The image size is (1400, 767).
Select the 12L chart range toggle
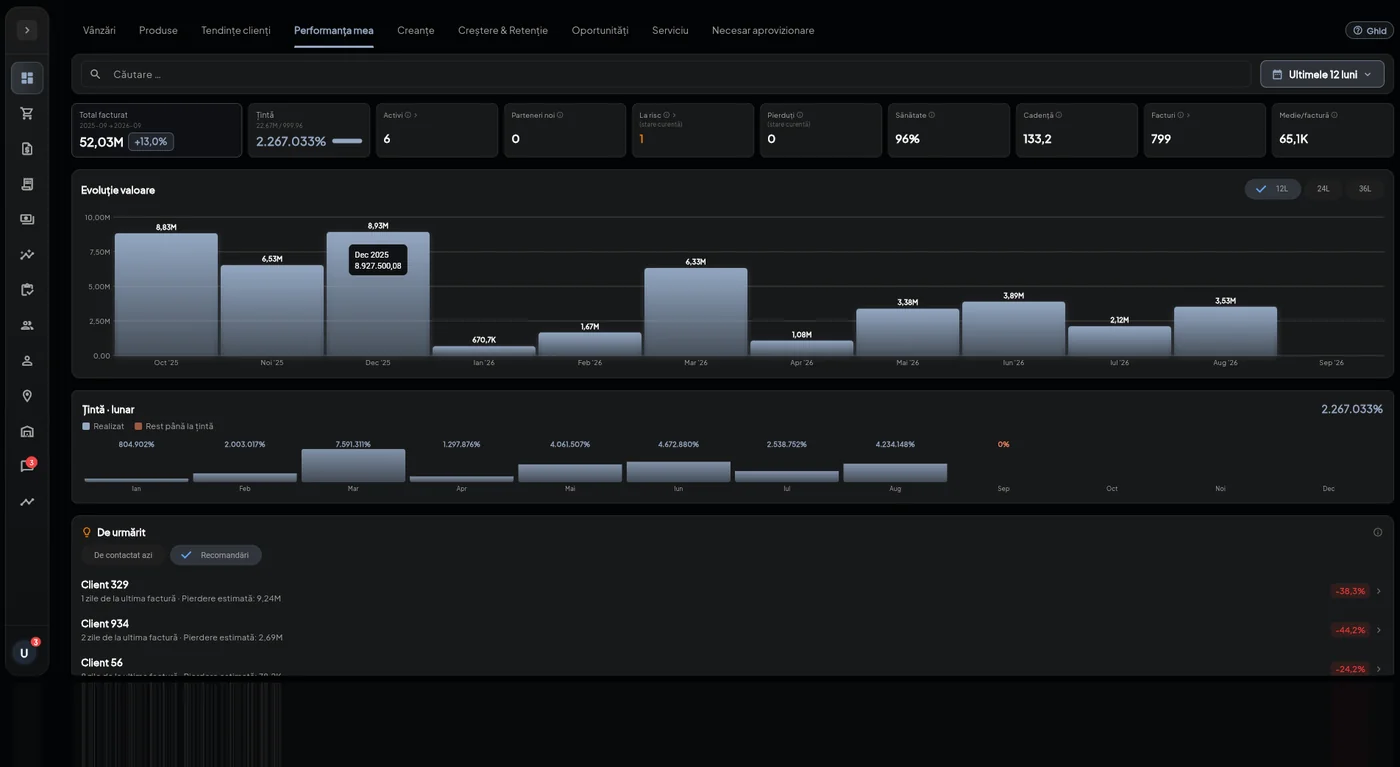(x=1273, y=189)
